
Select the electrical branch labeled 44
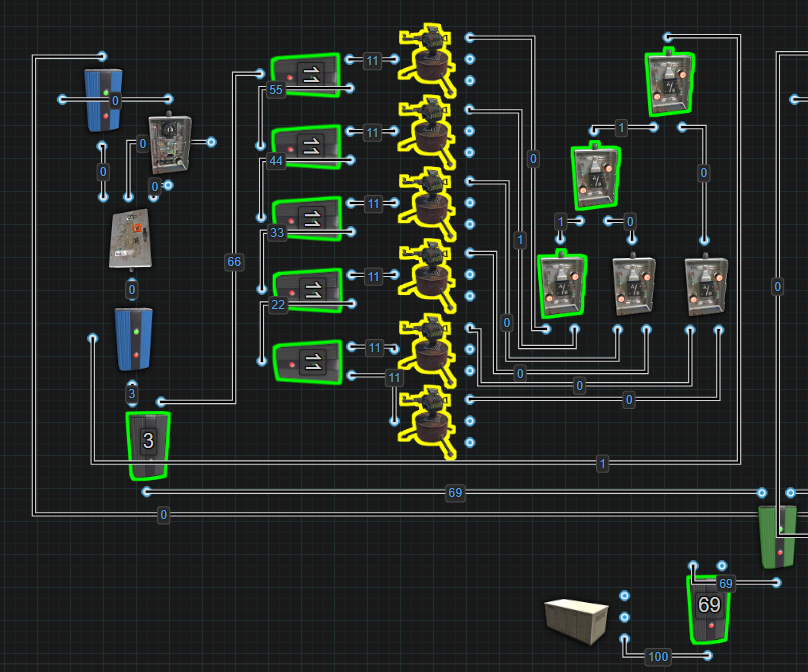click(306, 147)
